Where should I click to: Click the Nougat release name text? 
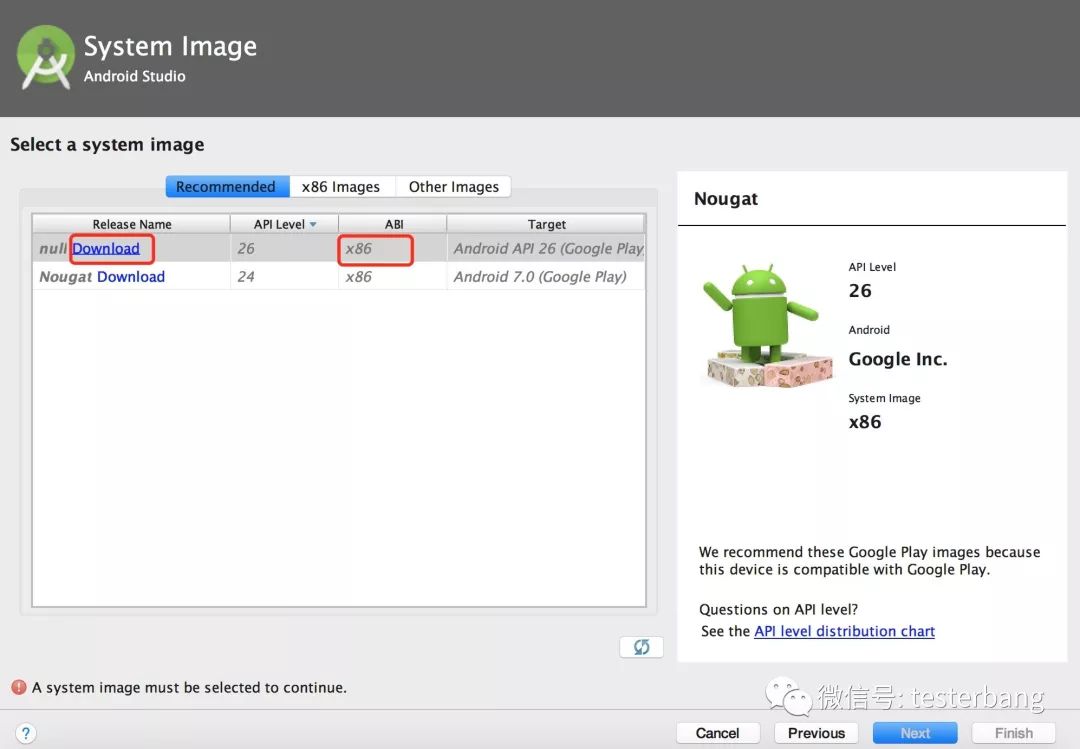[x=65, y=277]
